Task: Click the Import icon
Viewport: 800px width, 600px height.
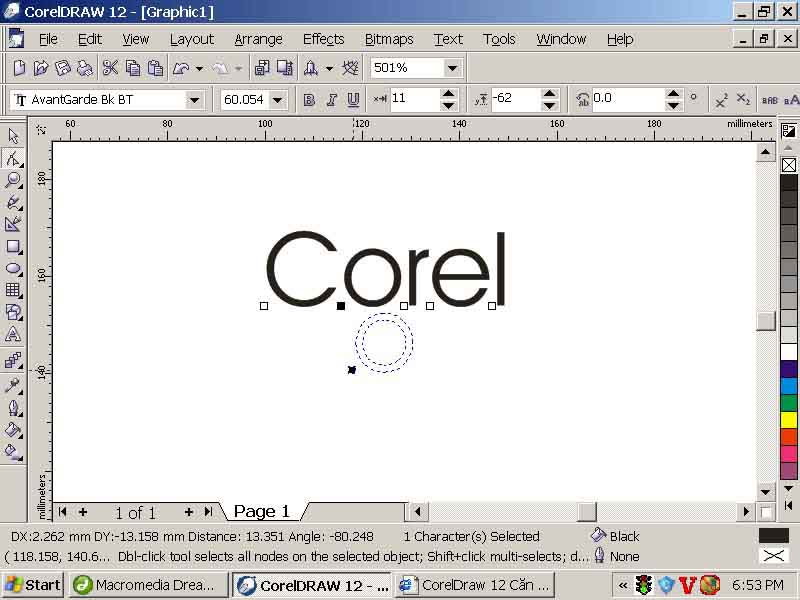Action: click(x=262, y=68)
